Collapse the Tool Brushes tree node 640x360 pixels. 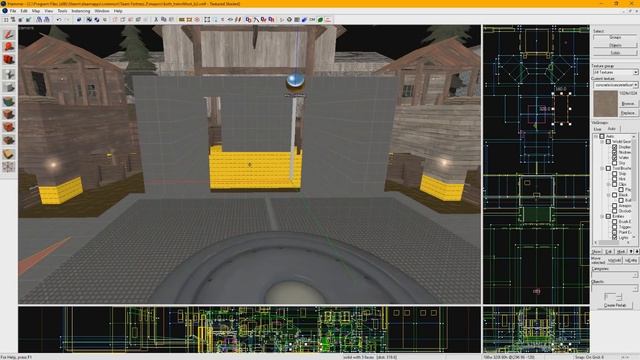pyautogui.click(x=602, y=168)
